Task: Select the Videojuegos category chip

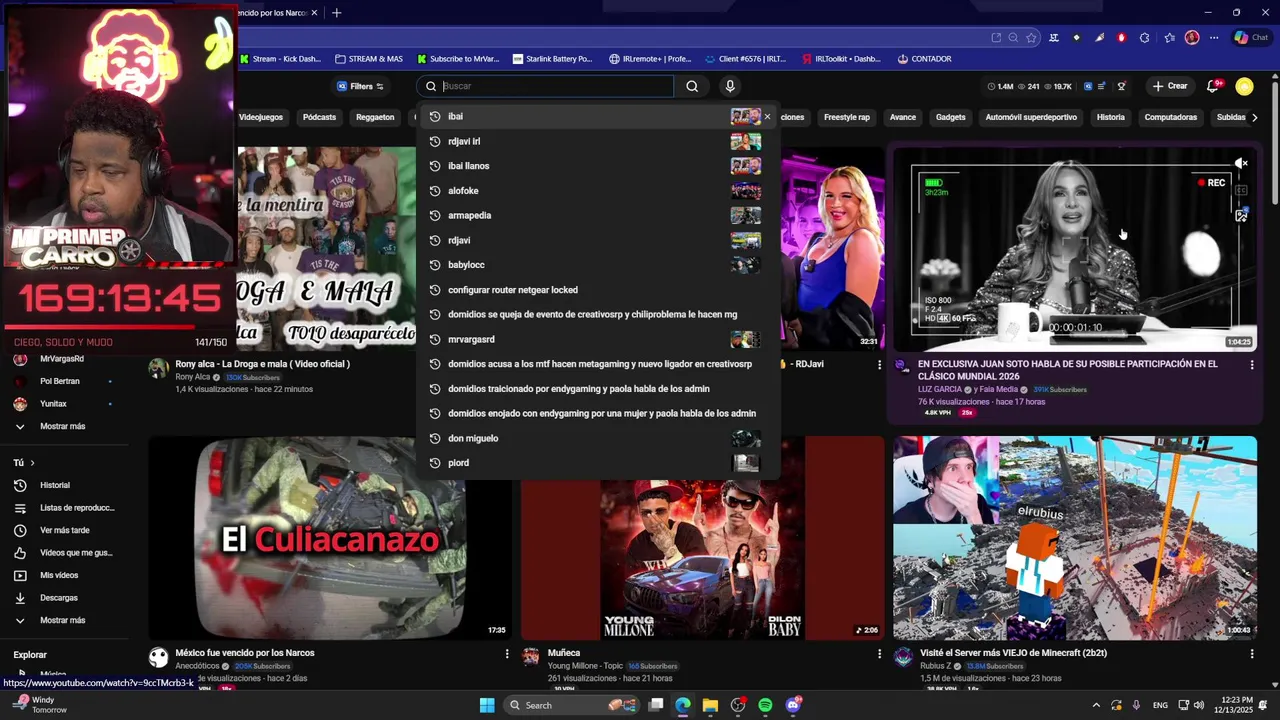Action: point(261,117)
